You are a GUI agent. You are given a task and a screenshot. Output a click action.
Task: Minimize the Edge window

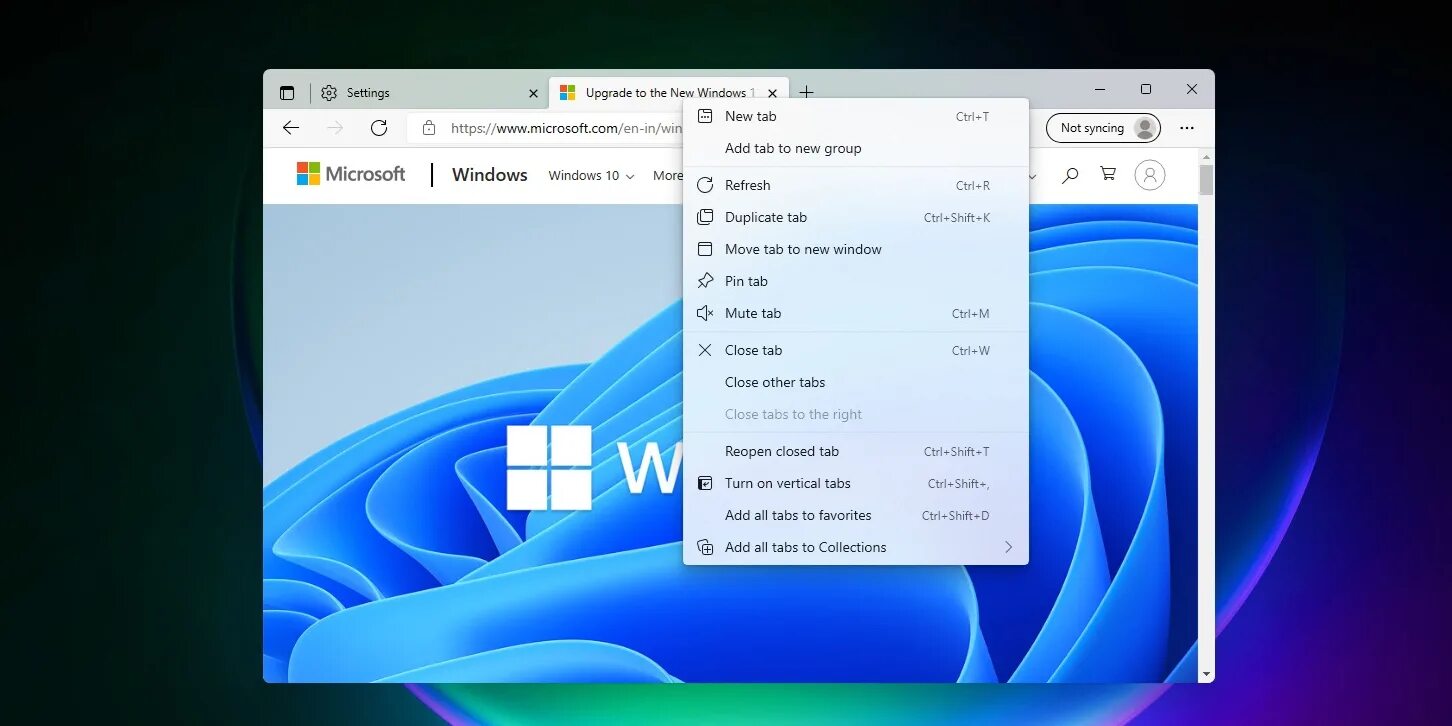click(x=1100, y=89)
